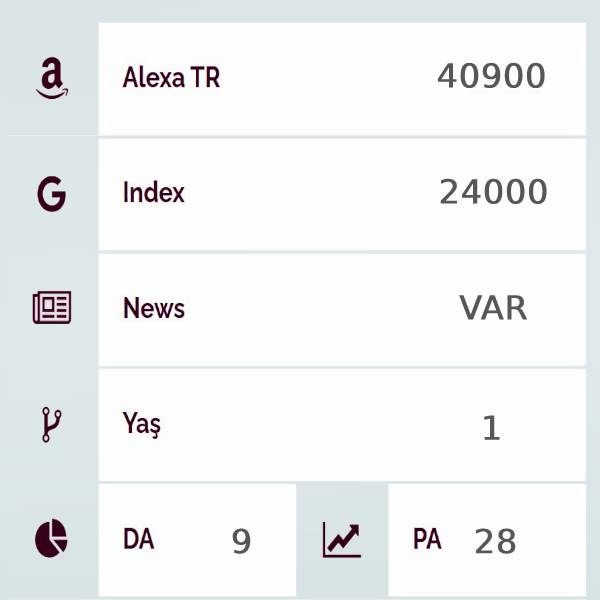Viewport: 600px width, 600px height.
Task: Click the Google G icon
Action: [x=52, y=194]
